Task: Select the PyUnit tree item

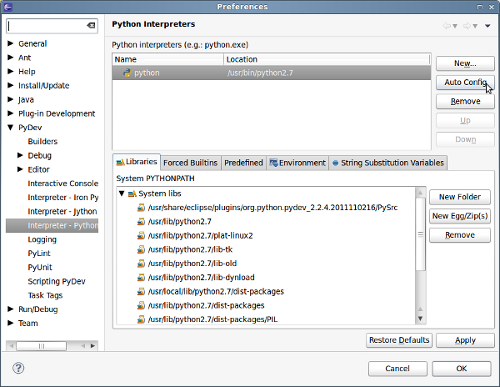Action: (x=40, y=267)
